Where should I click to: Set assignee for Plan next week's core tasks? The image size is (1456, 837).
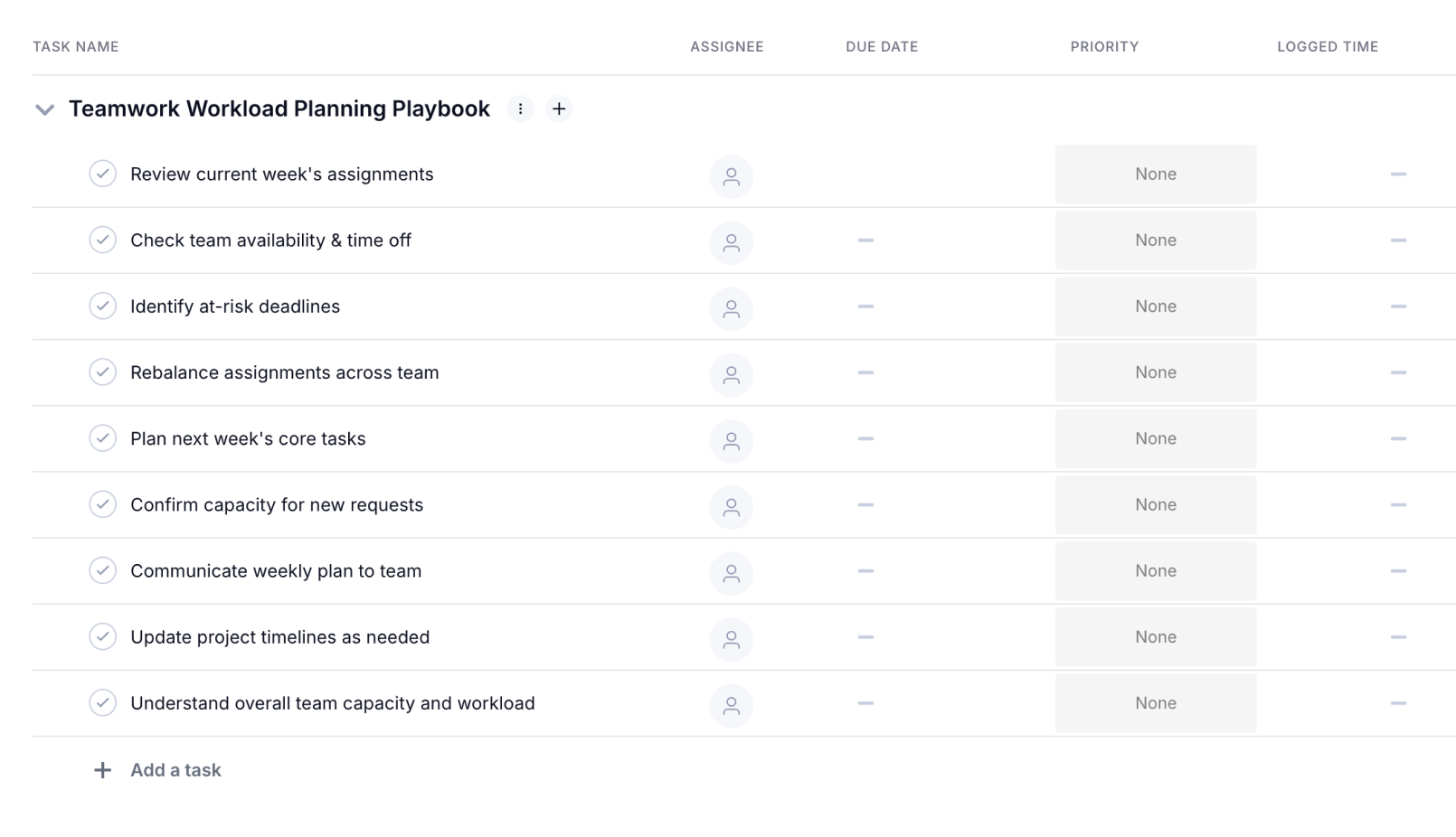coord(731,440)
